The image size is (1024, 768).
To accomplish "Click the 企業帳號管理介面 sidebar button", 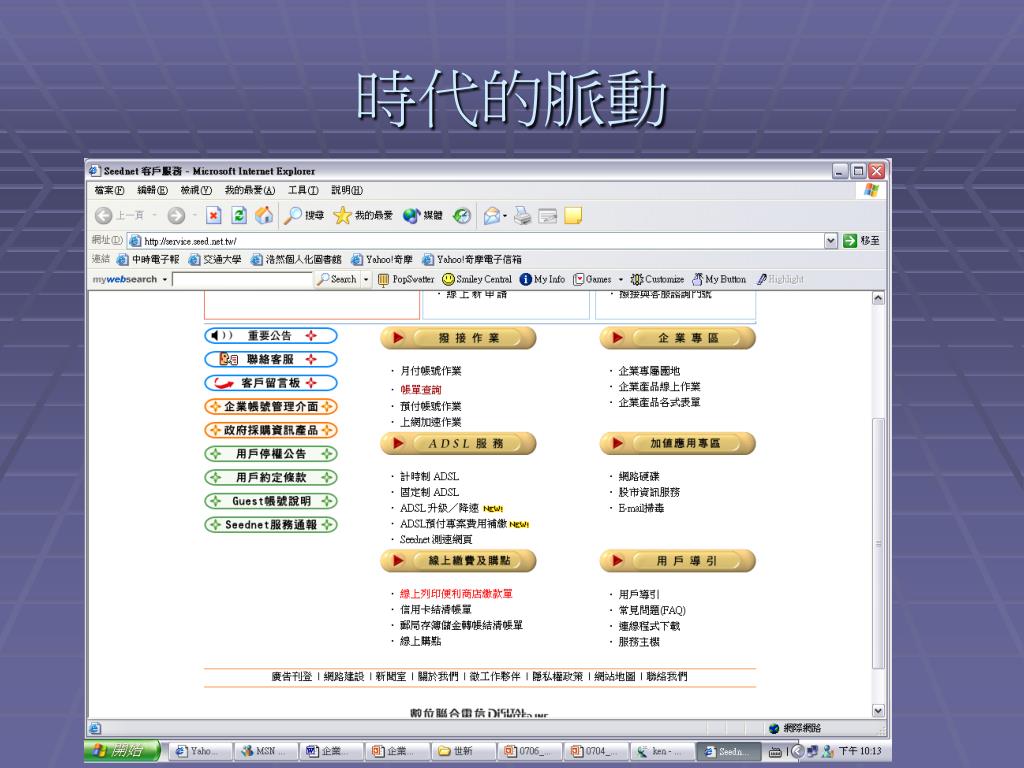I will [270, 406].
